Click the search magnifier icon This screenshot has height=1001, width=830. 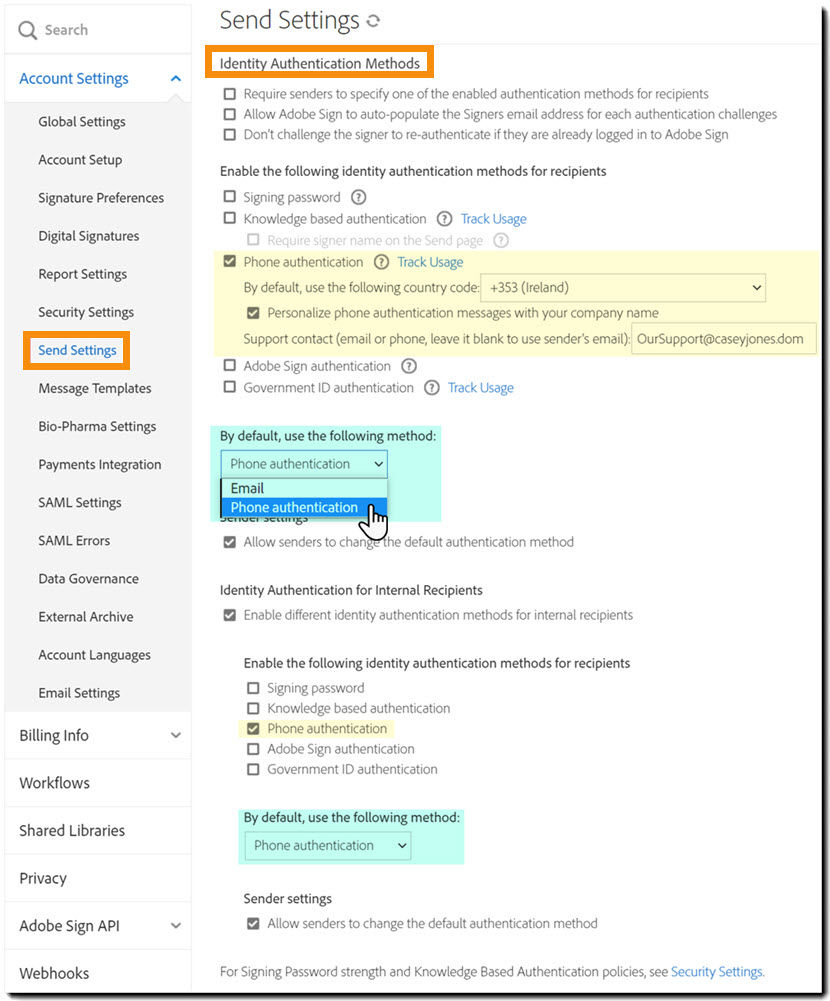point(26,29)
